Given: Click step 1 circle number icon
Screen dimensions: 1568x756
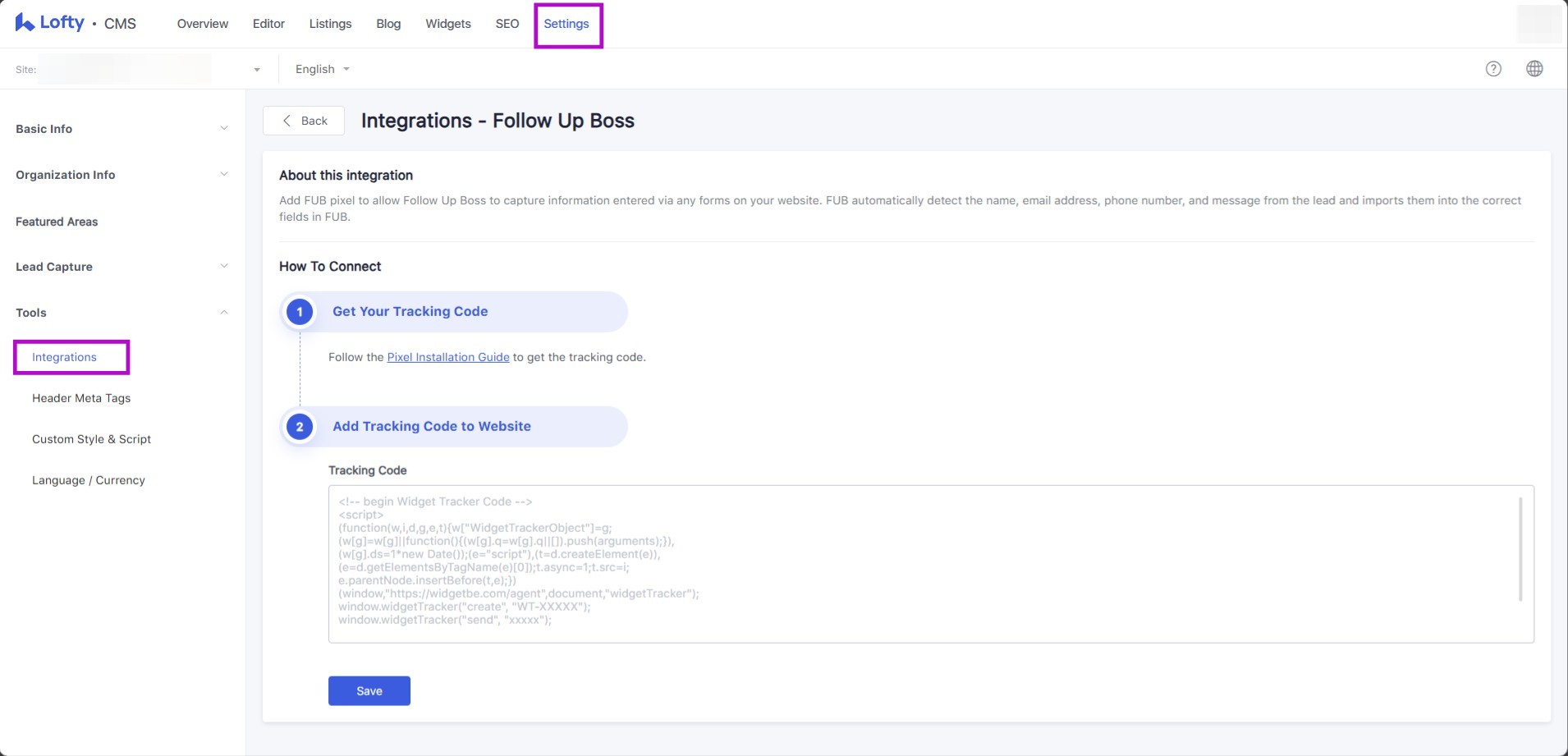Looking at the screenshot, I should point(300,312).
